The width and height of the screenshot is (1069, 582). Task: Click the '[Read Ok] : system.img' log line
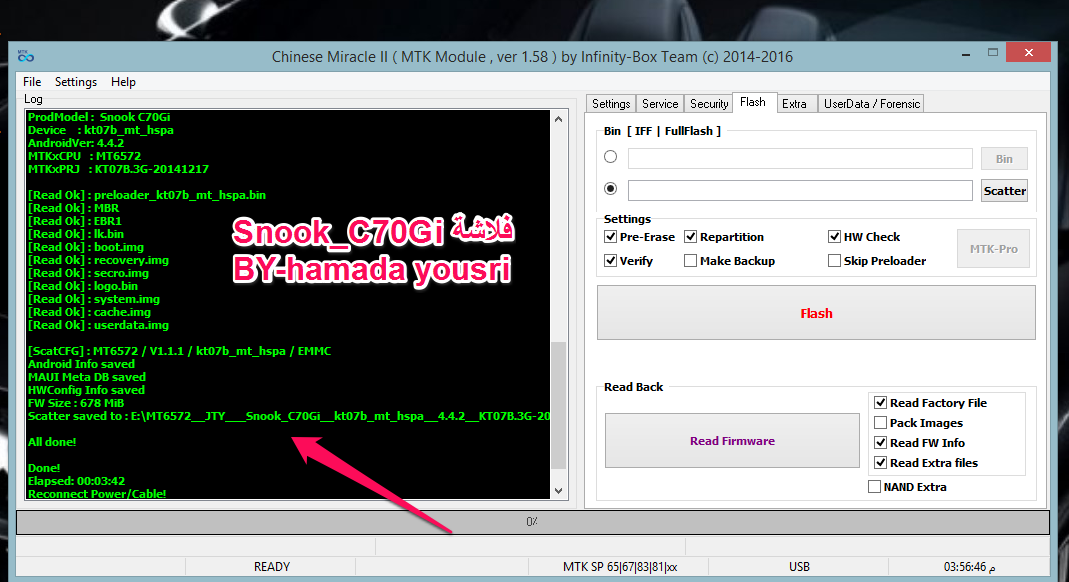point(94,299)
